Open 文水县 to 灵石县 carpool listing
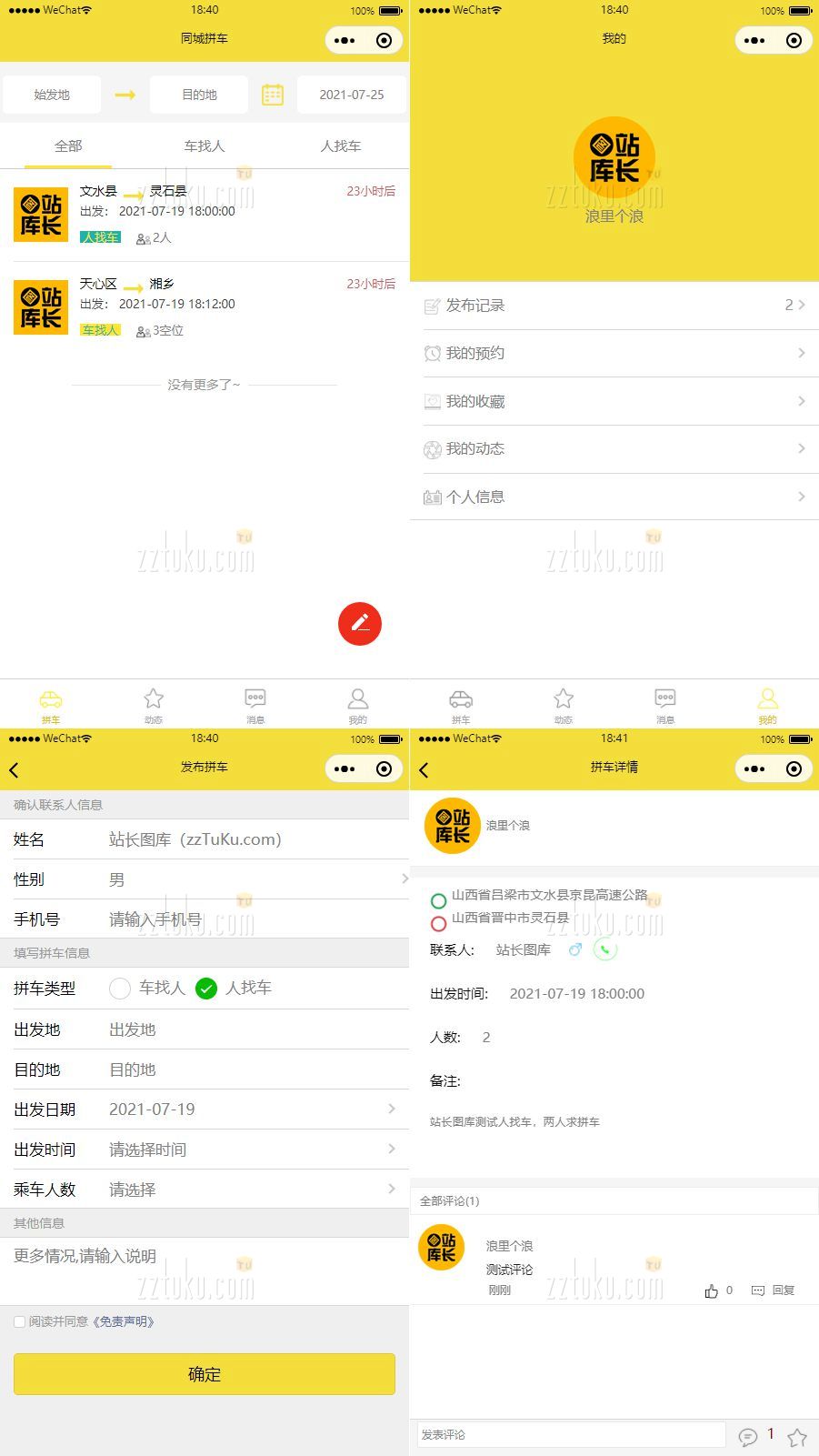The height and width of the screenshot is (1456, 819). pos(205,216)
